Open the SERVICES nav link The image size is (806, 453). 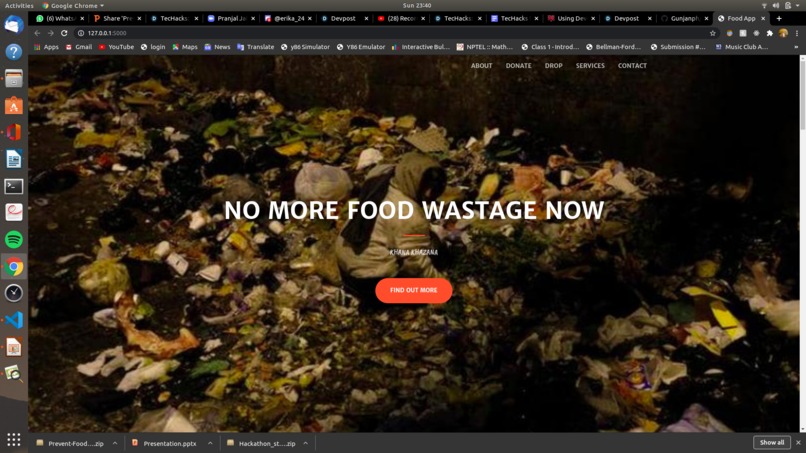590,66
